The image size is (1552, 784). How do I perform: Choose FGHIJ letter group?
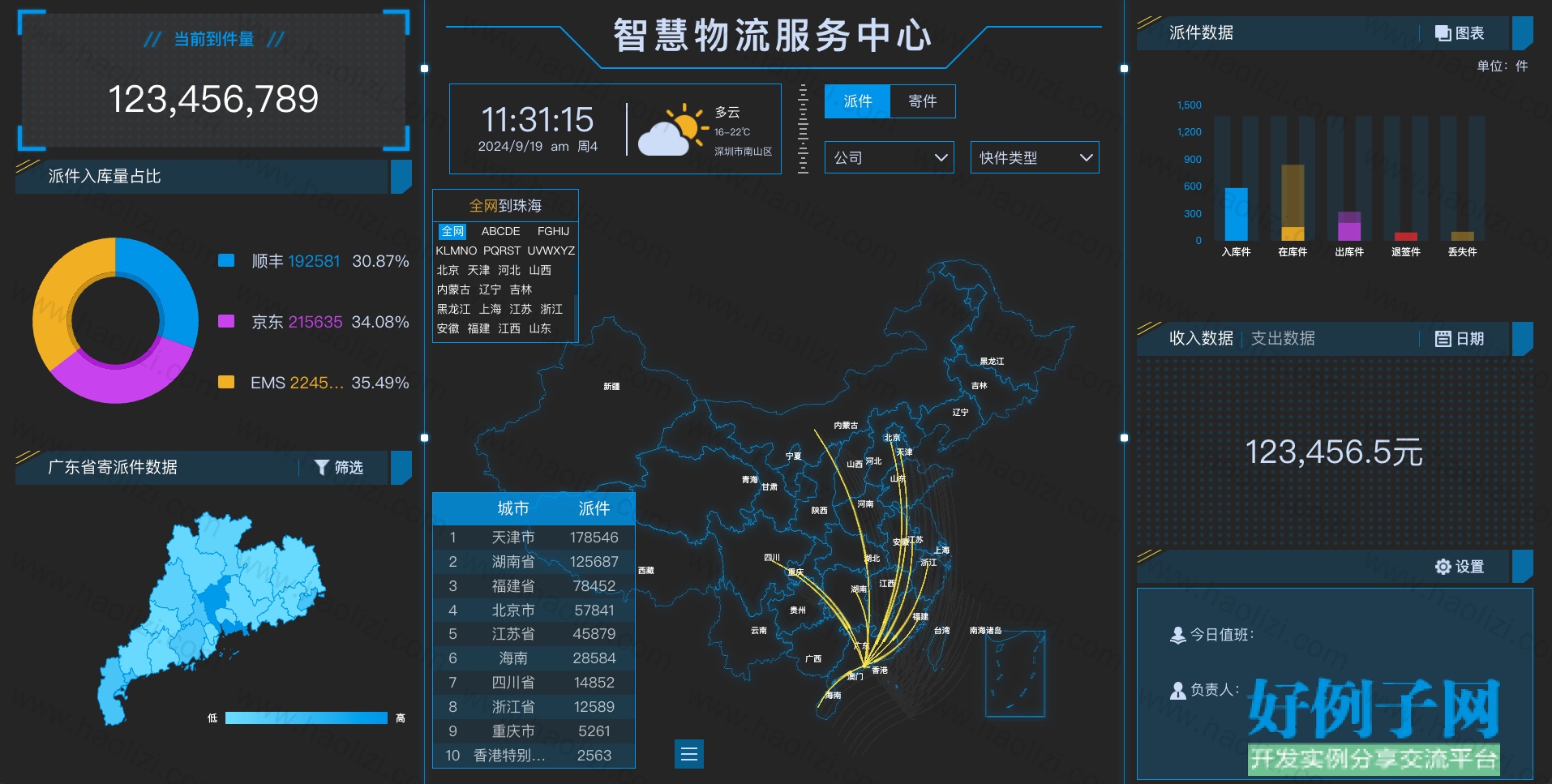[x=553, y=232]
